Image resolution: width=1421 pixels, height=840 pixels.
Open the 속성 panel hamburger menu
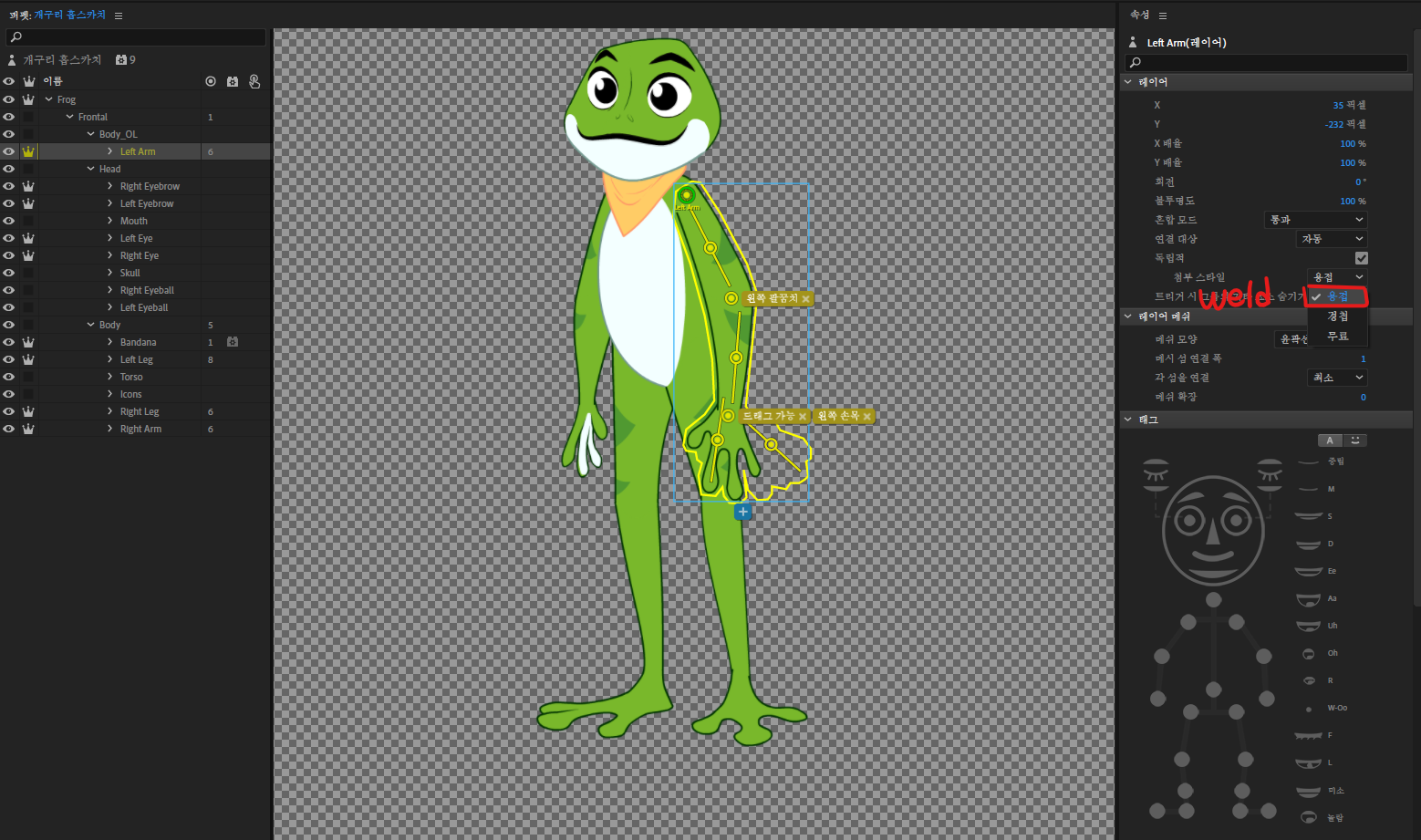coord(1162,15)
